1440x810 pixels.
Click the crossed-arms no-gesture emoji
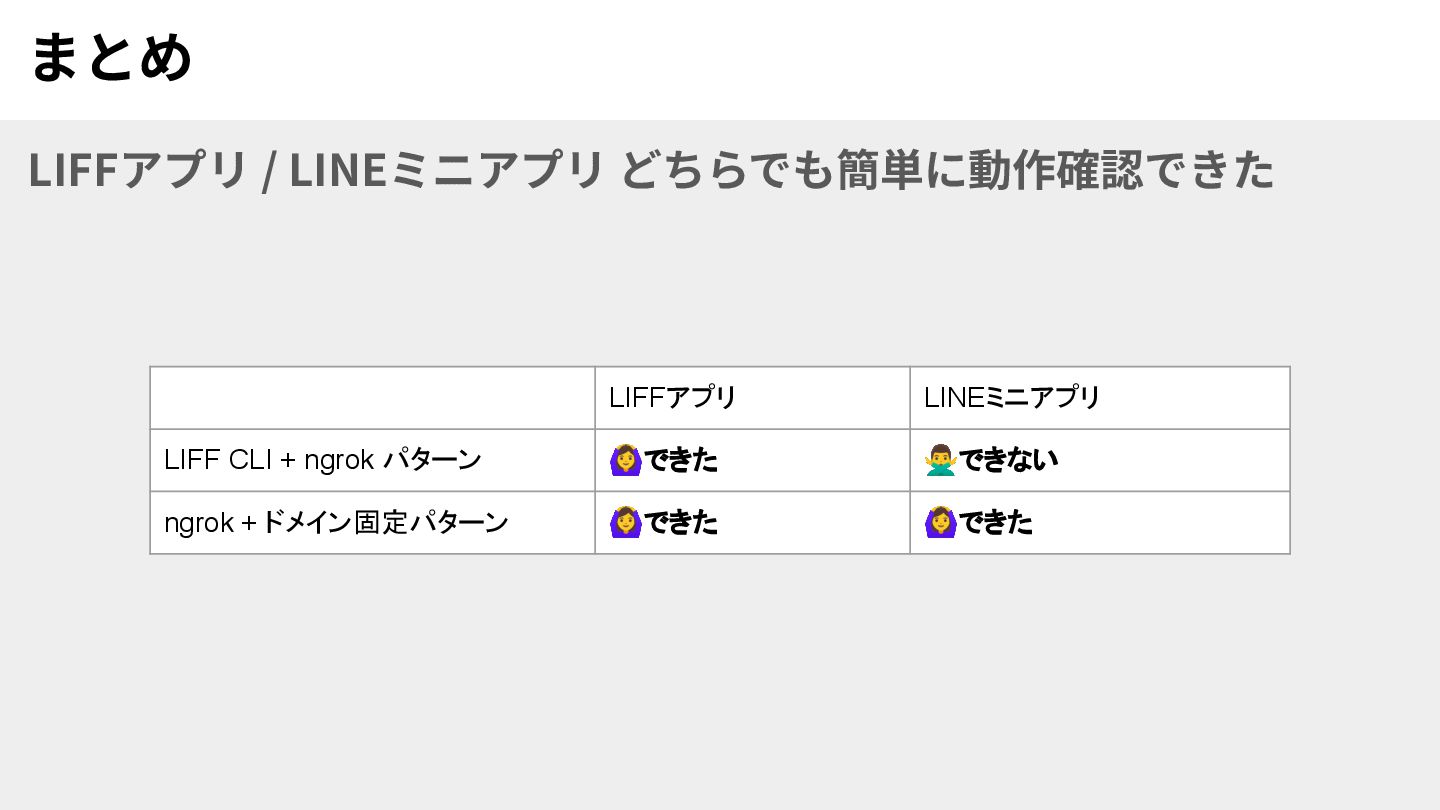pyautogui.click(x=941, y=460)
